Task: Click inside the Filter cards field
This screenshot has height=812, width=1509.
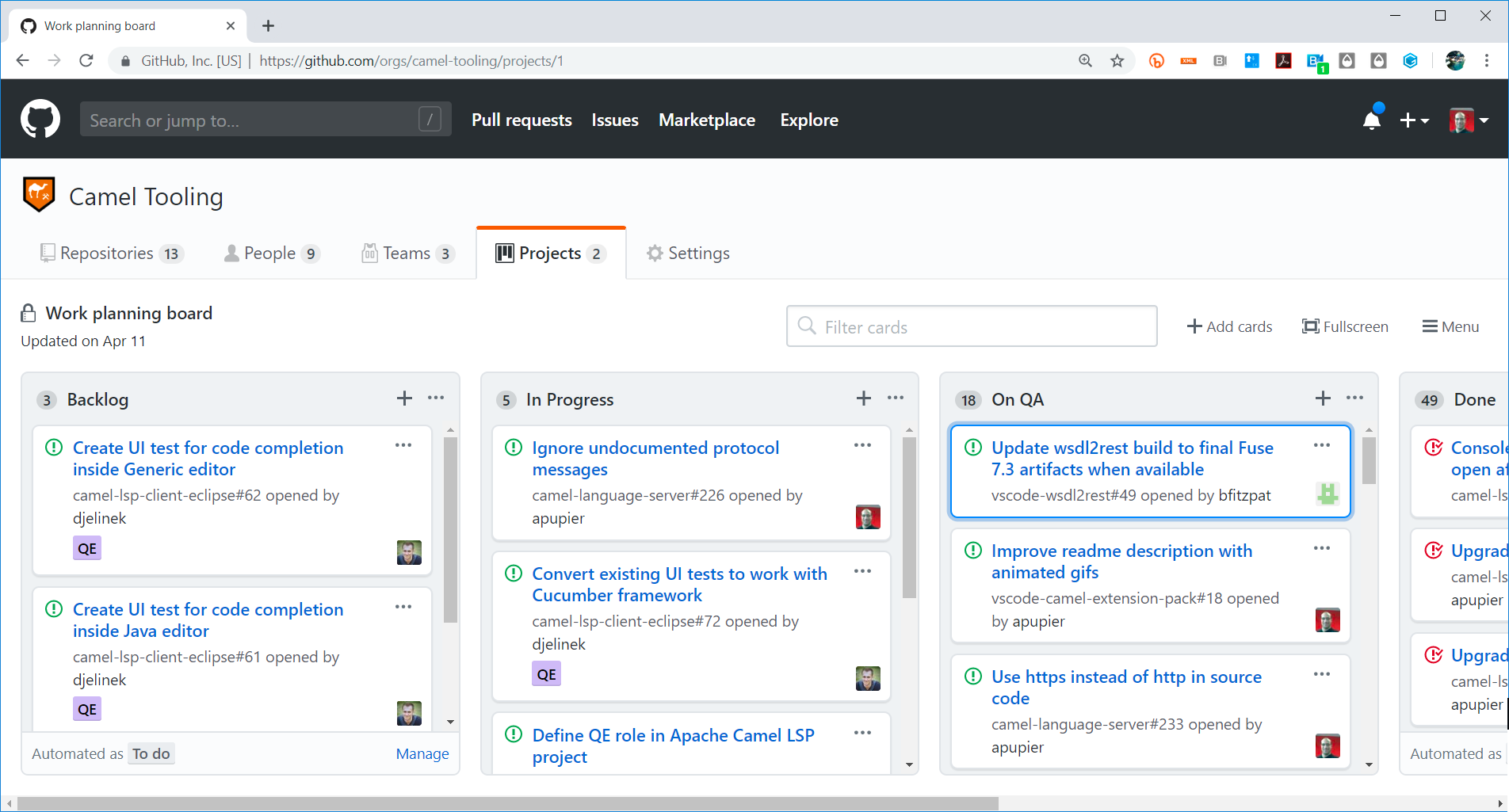Action: coord(971,326)
